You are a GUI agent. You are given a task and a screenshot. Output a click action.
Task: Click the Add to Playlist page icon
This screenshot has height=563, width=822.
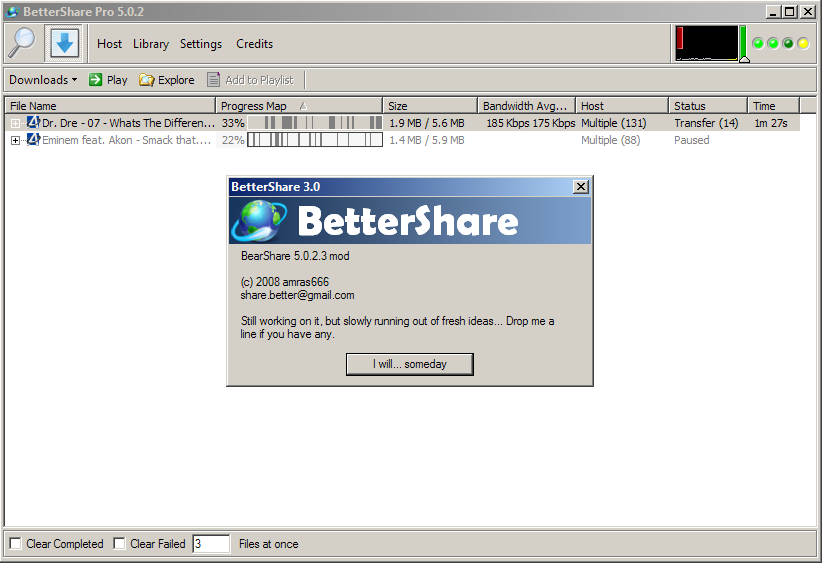coord(213,80)
